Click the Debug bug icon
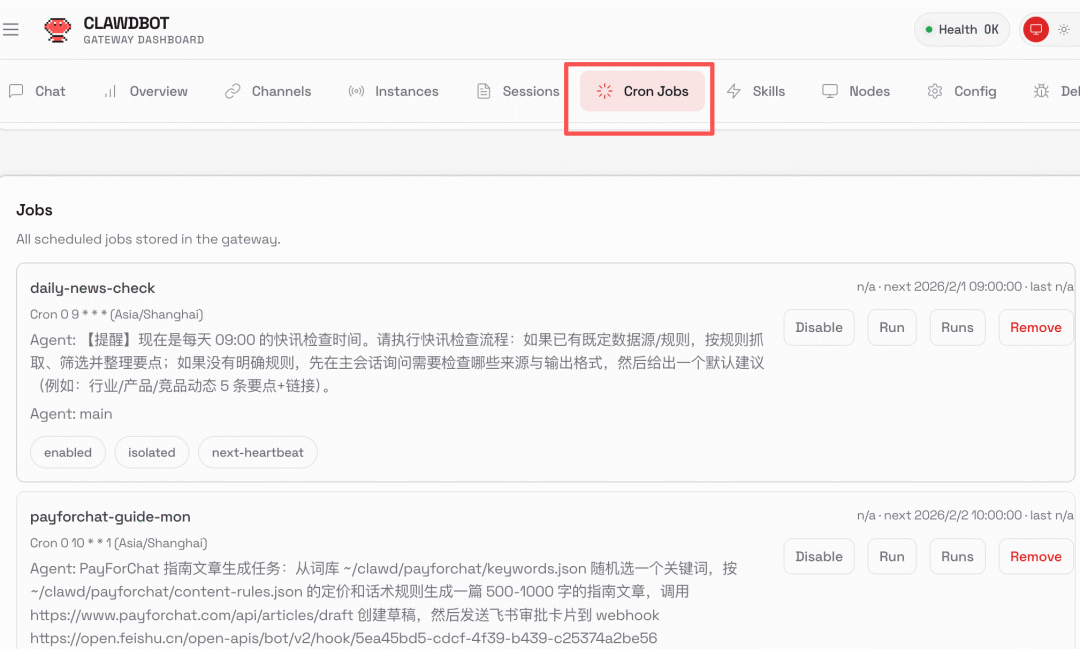This screenshot has width=1080, height=649. click(x=1041, y=91)
